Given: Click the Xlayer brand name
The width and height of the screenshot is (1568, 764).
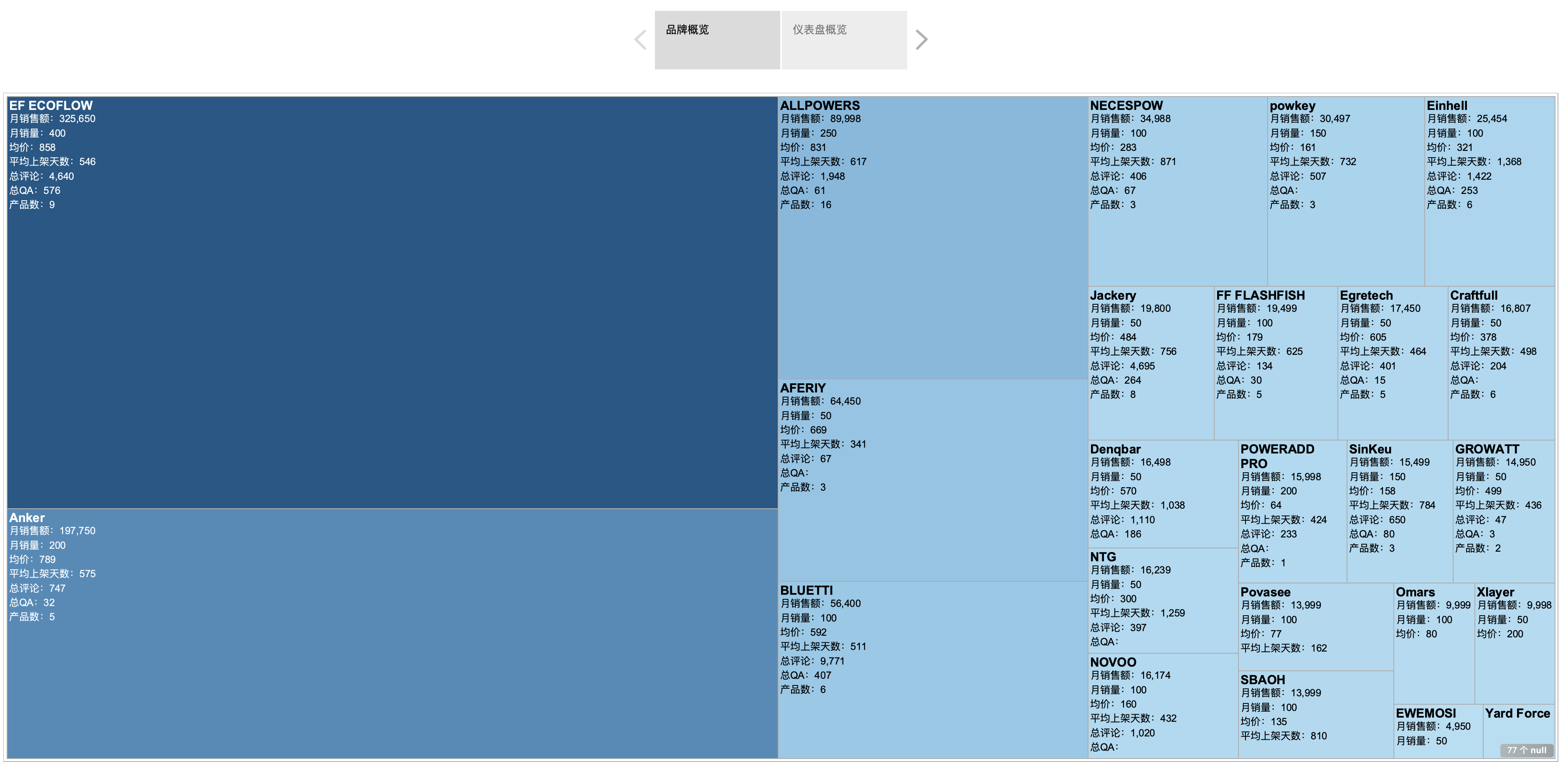Looking at the screenshot, I should [x=1496, y=592].
